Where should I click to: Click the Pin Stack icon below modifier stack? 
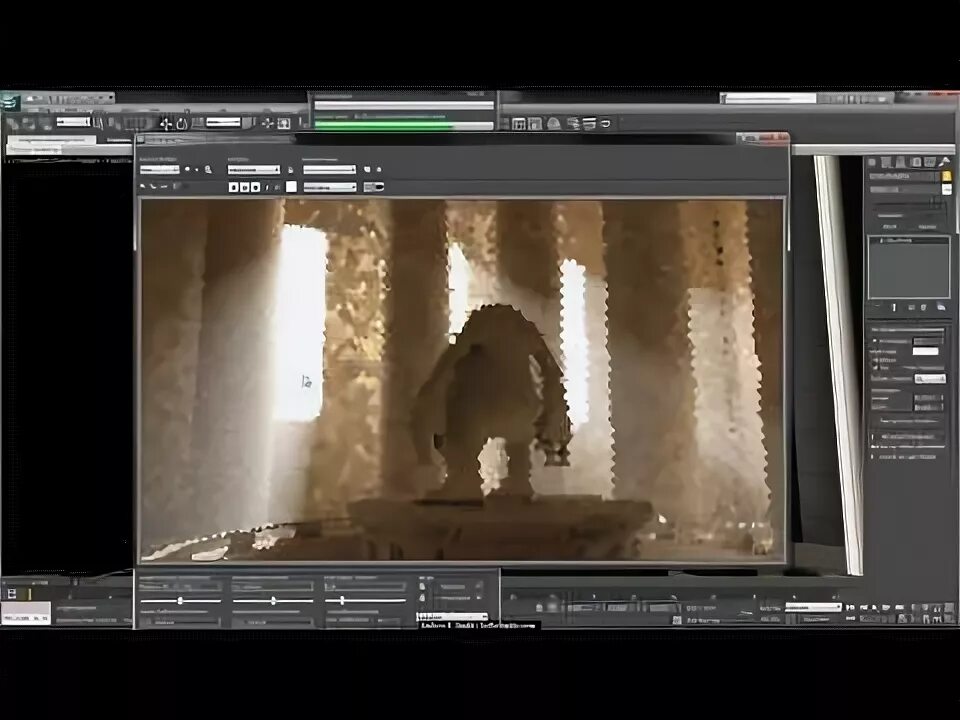point(876,307)
